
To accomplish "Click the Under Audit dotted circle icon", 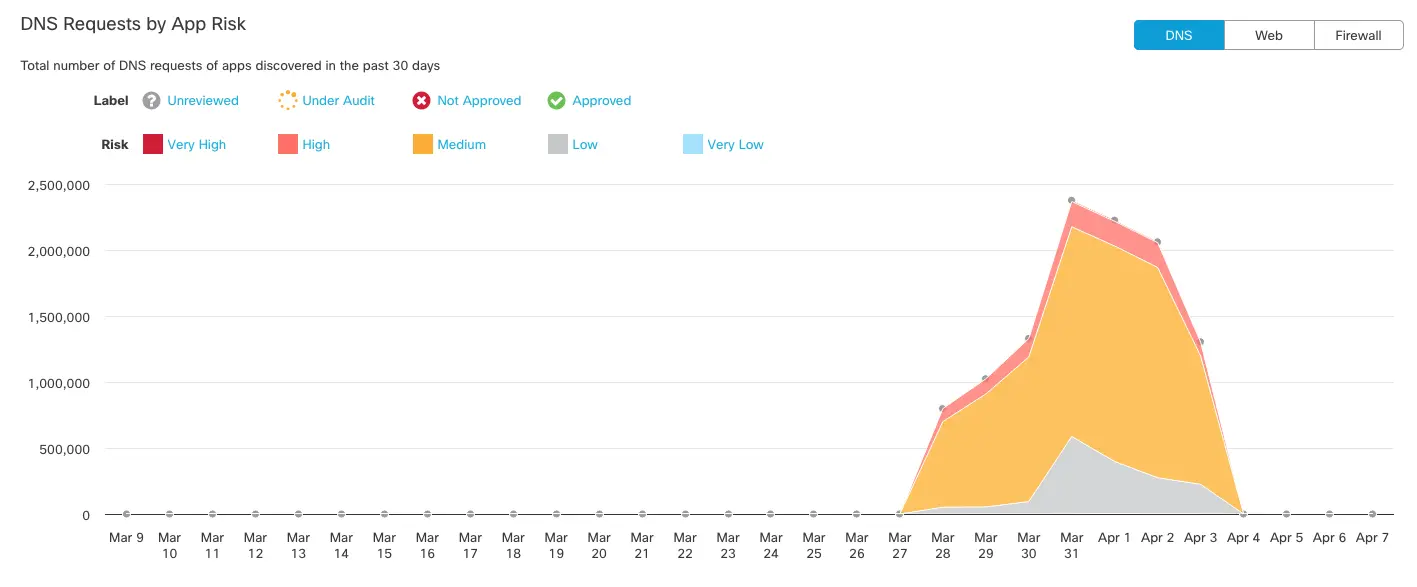I will [287, 100].
